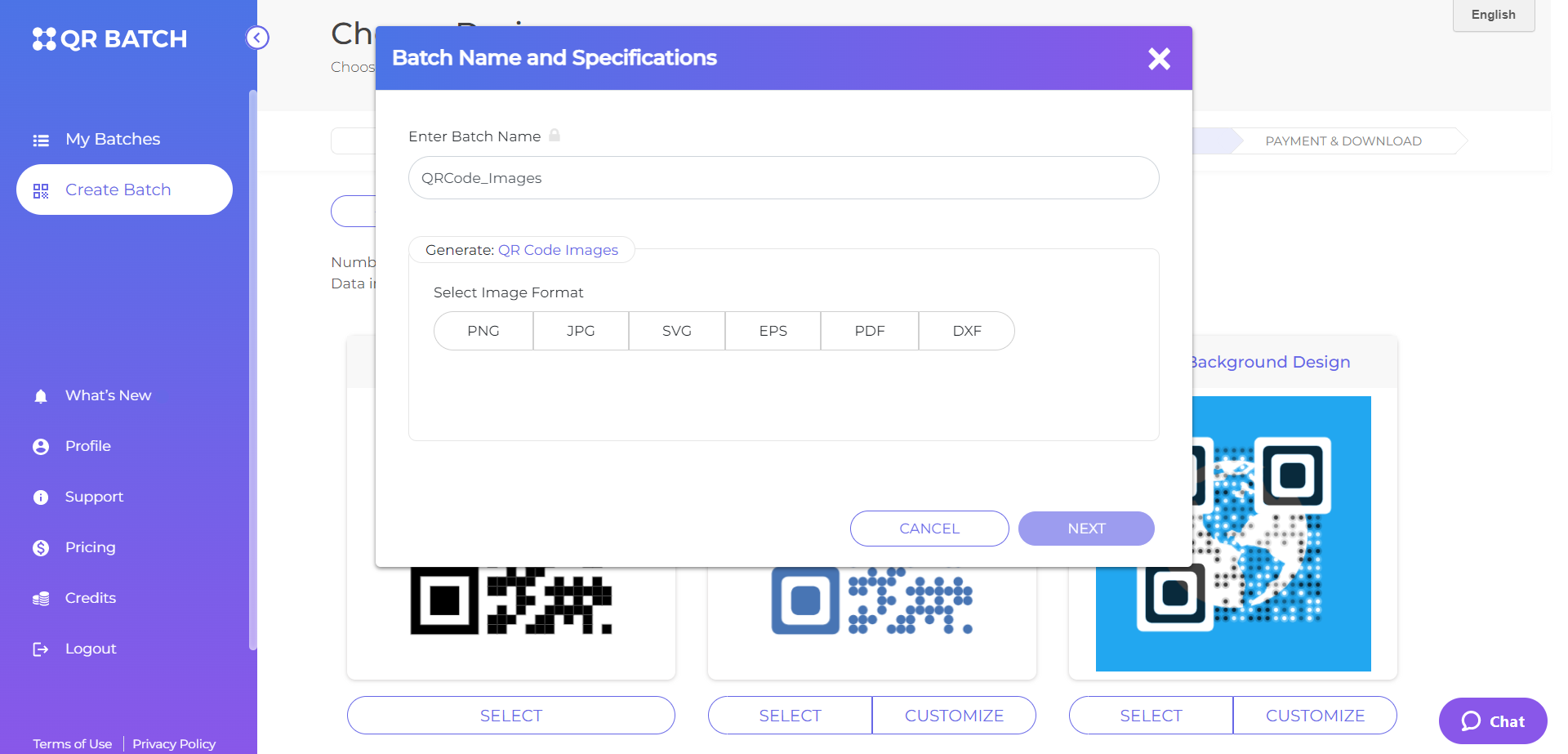The height and width of the screenshot is (754, 1568).
Task: Open the Credits menu item
Action: click(x=124, y=598)
